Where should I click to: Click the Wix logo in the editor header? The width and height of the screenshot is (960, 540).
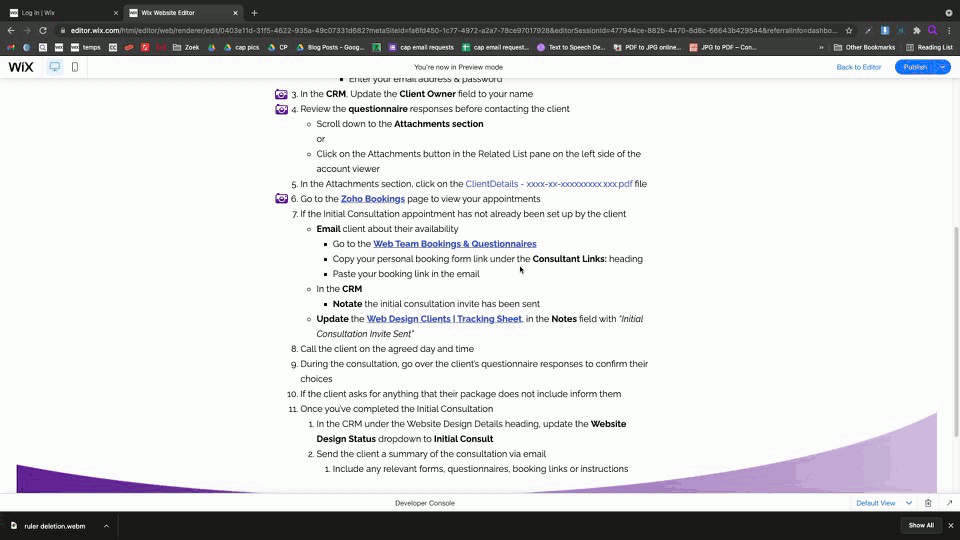pyautogui.click(x=21, y=67)
